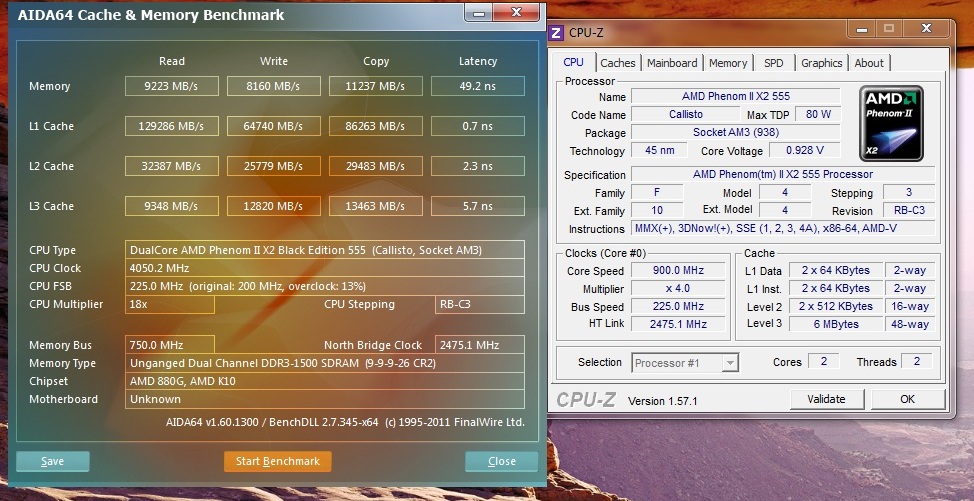The image size is (974, 501).
Task: Click the Memory Write value 8160 MB/s
Action: coord(274,86)
